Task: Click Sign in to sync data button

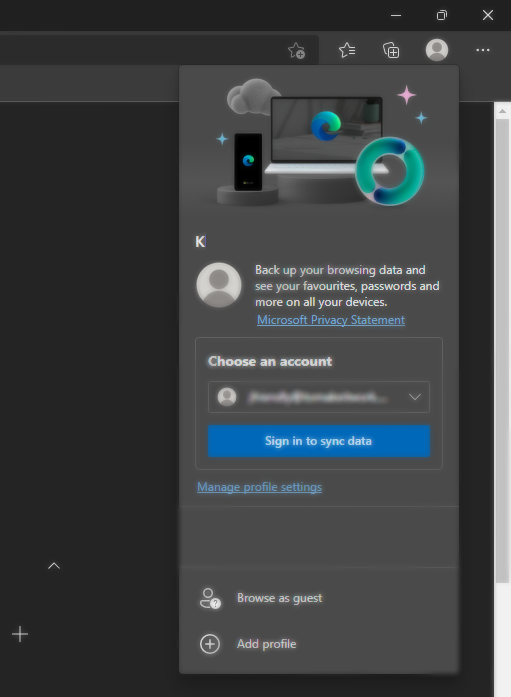Action: (319, 441)
